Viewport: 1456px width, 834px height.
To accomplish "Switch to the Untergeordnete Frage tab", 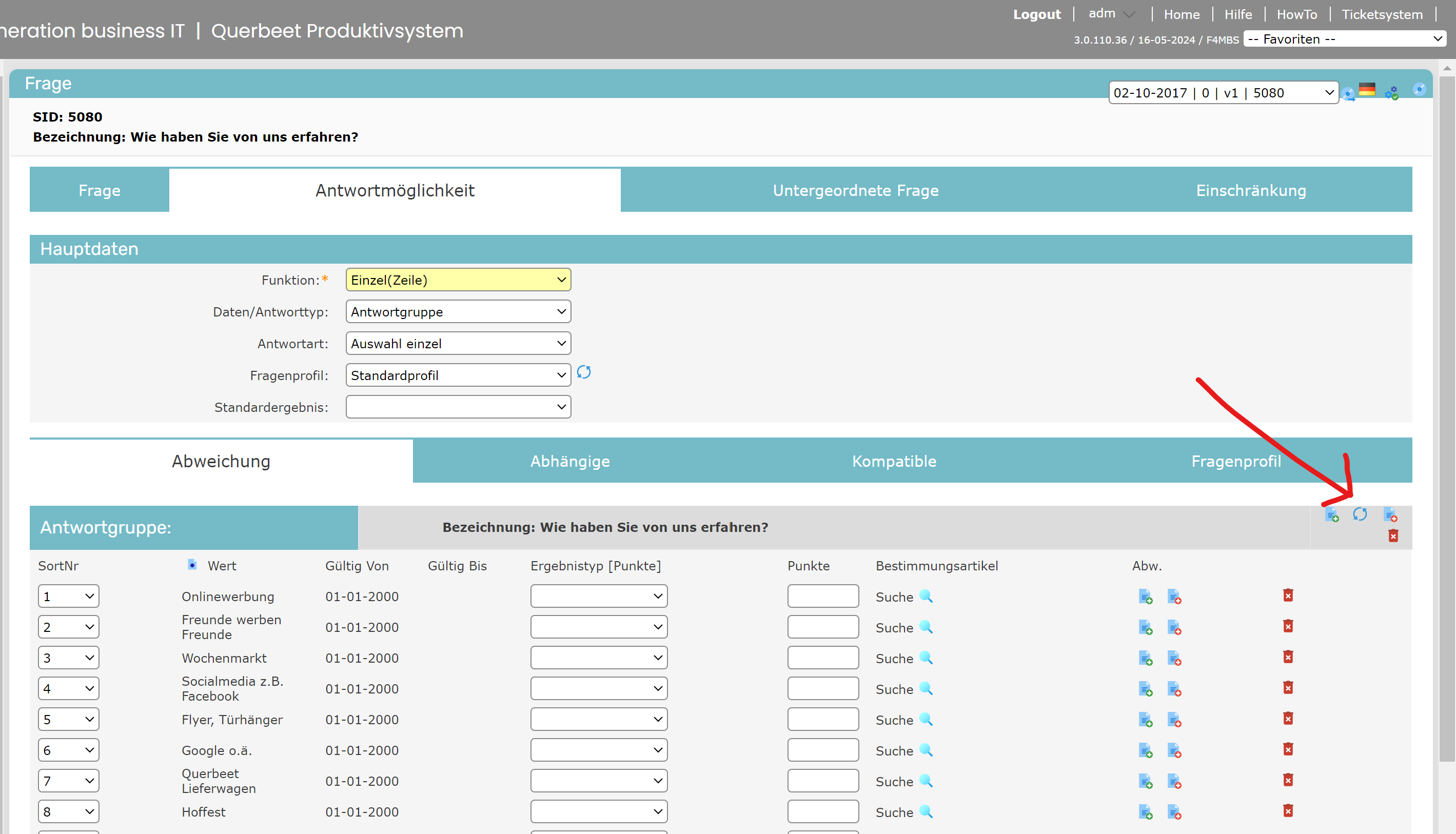I will (855, 190).
